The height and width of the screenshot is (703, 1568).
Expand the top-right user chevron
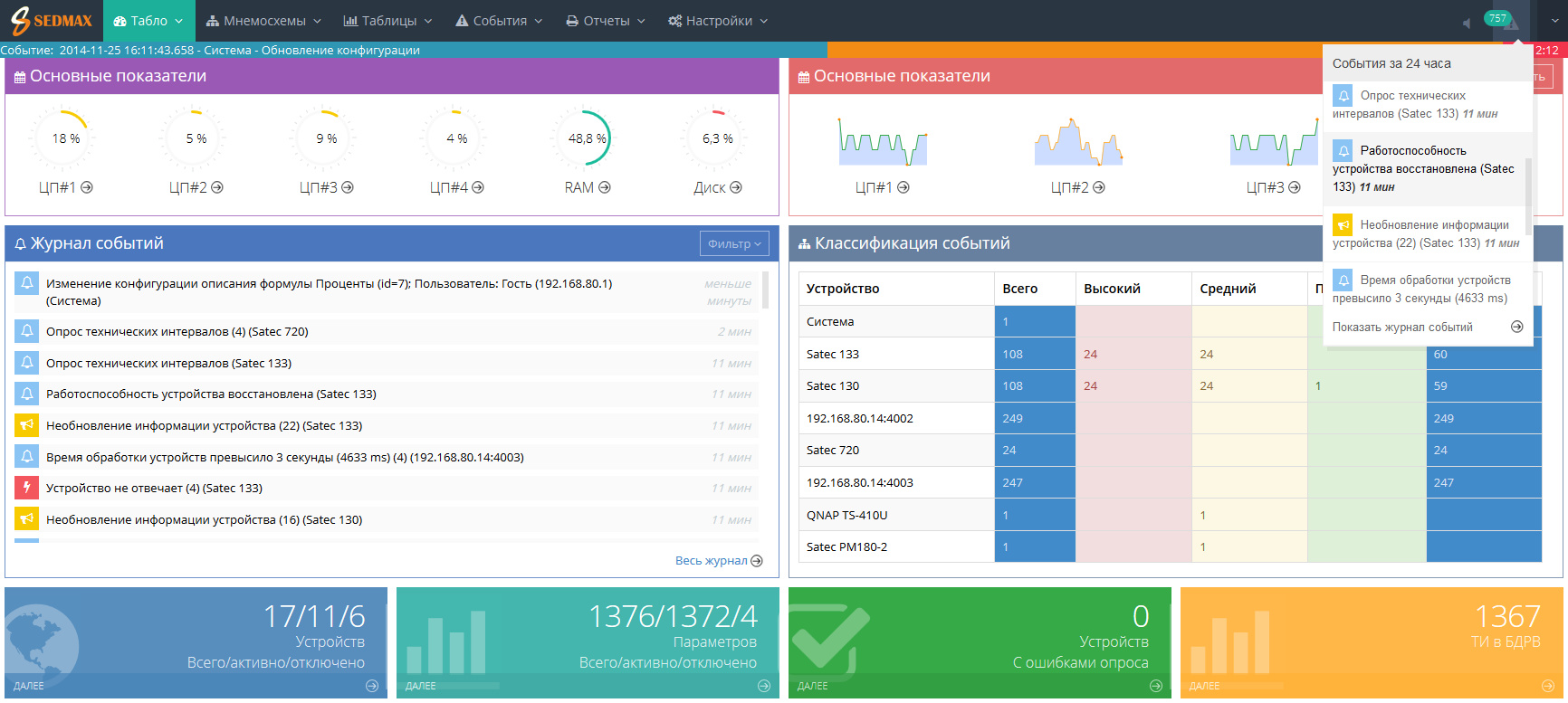coord(1549,21)
